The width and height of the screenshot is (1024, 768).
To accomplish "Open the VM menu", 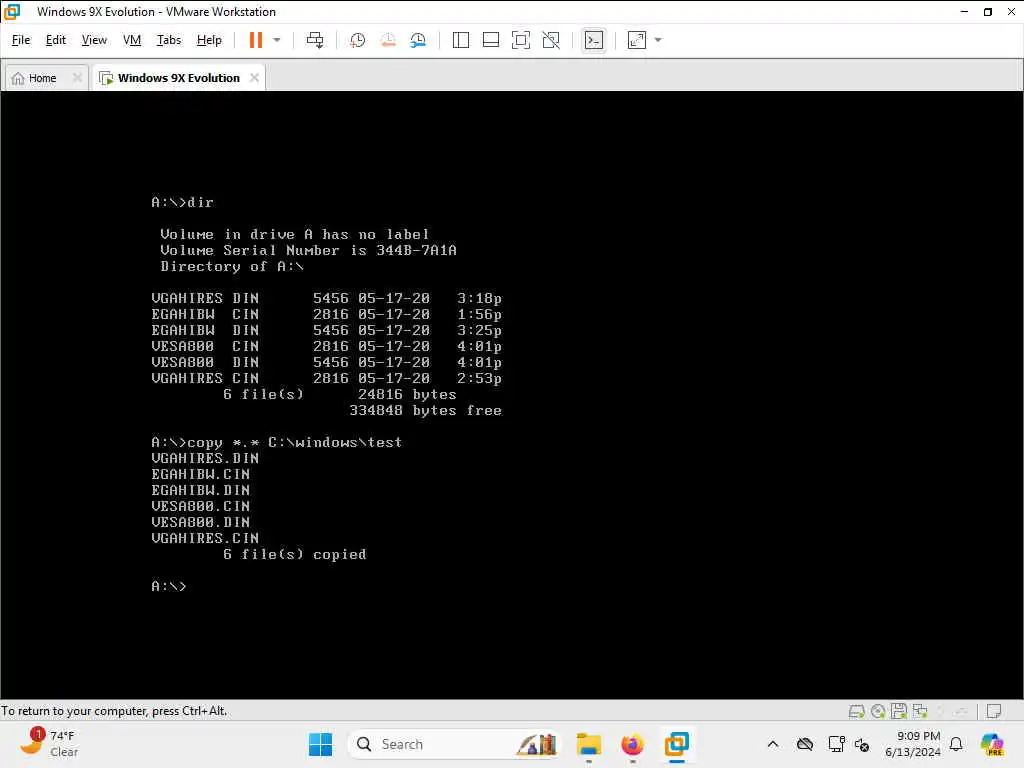I will [x=132, y=40].
